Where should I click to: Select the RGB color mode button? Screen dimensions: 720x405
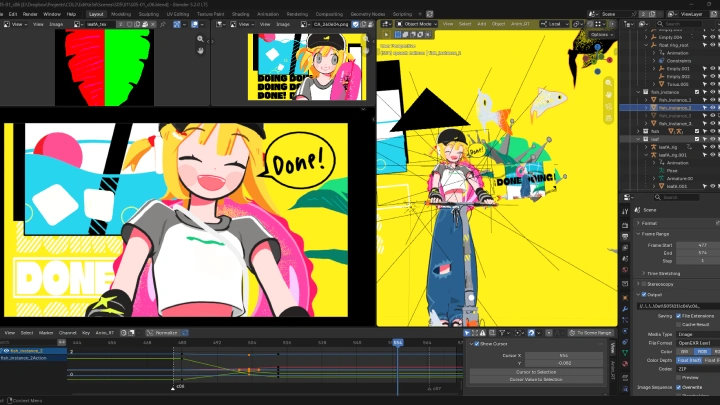pyautogui.click(x=701, y=352)
